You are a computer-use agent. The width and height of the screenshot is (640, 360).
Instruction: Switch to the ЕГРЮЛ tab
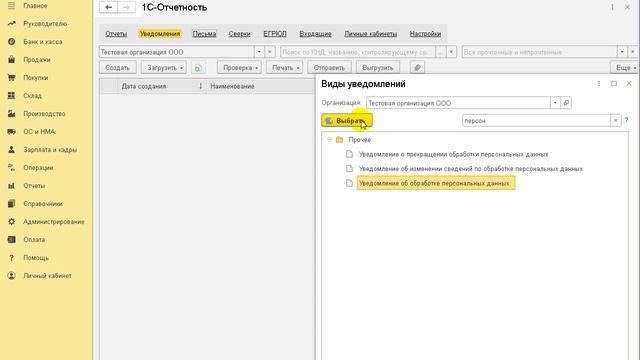pos(275,34)
